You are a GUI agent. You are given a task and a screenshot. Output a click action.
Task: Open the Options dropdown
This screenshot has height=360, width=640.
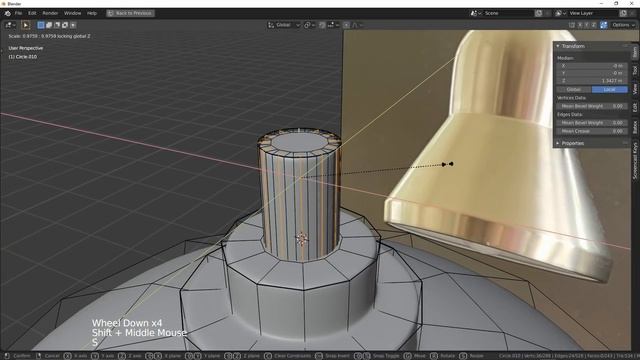pyautogui.click(x=623, y=25)
